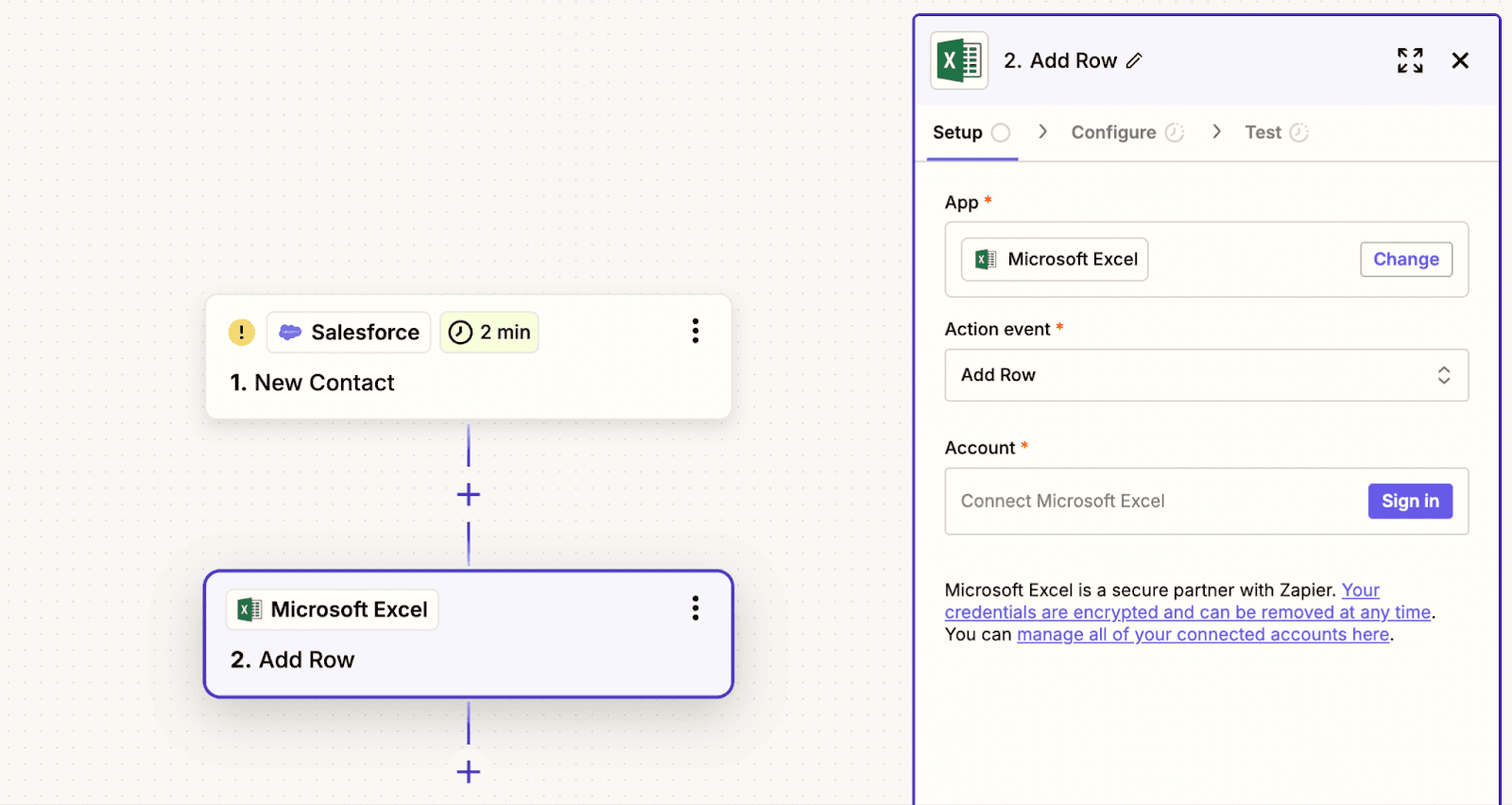The height and width of the screenshot is (805, 1512).
Task: Switch to the Setup tab
Action: (x=971, y=132)
